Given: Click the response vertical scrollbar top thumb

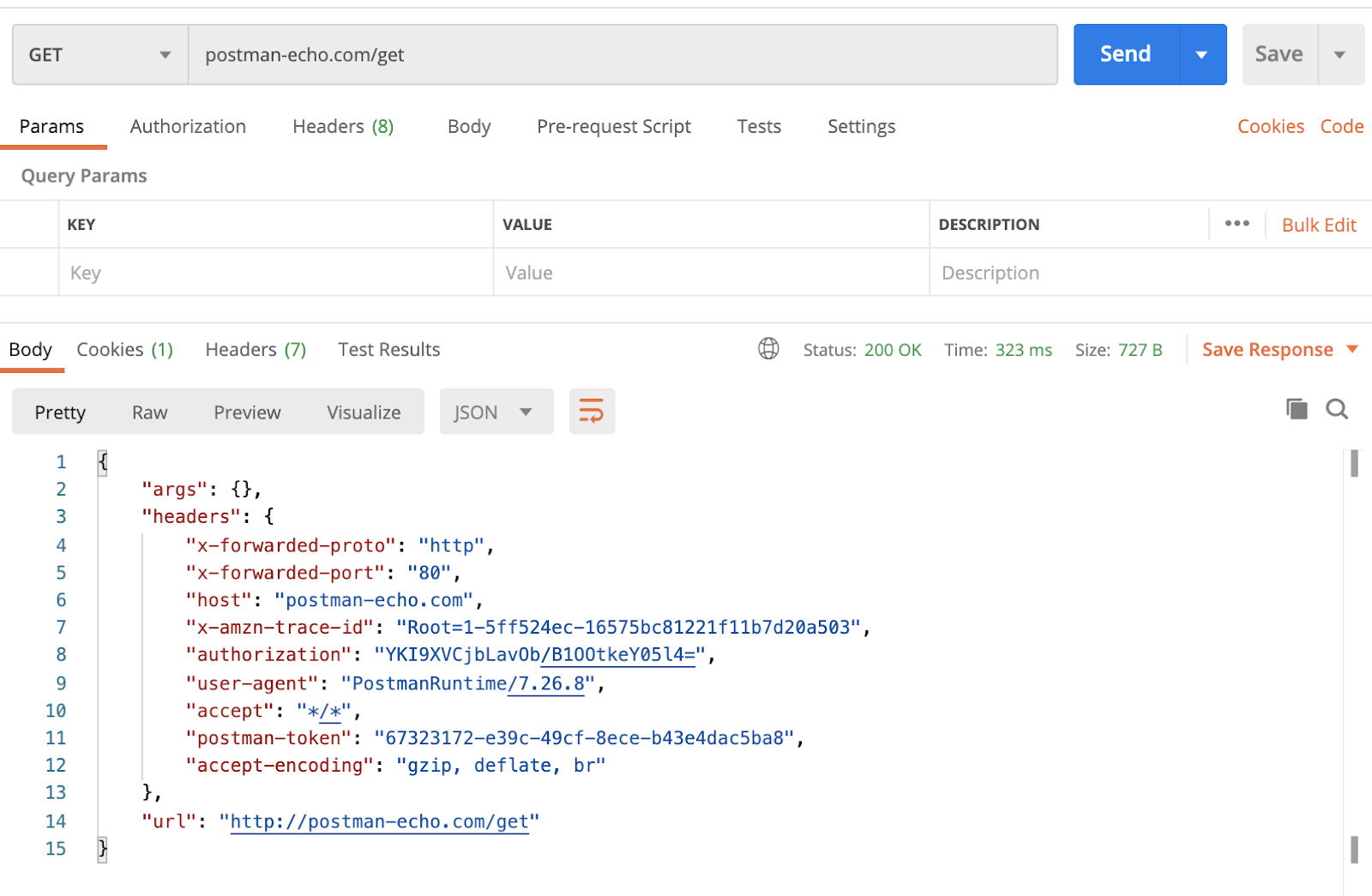Looking at the screenshot, I should click(1355, 463).
